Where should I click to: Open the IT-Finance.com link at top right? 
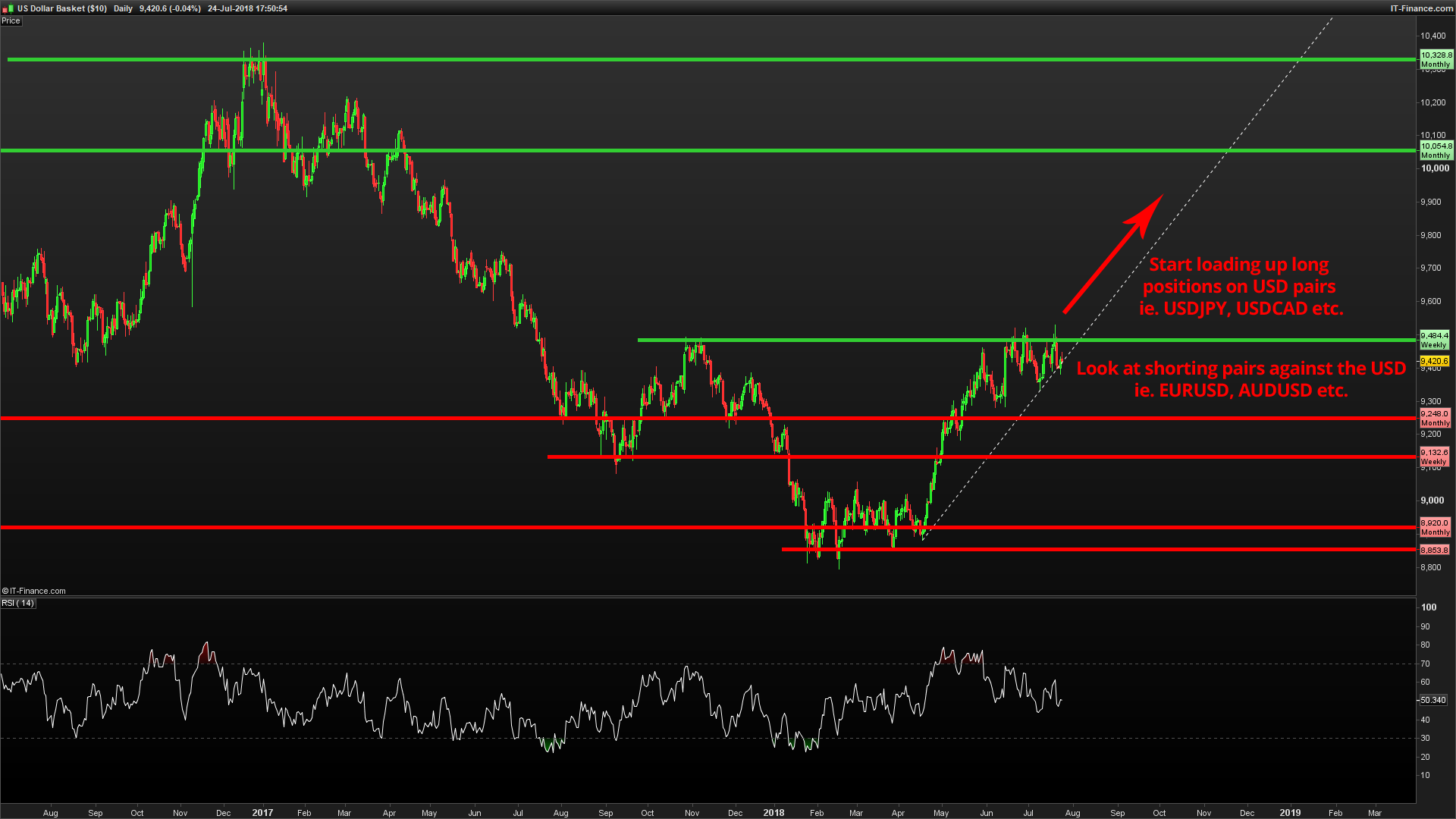tap(1421, 8)
